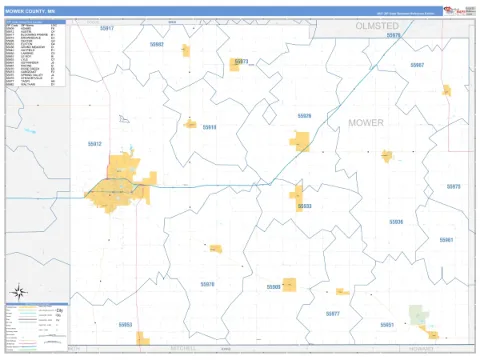Click the 55926 ZIP code label

(304, 116)
